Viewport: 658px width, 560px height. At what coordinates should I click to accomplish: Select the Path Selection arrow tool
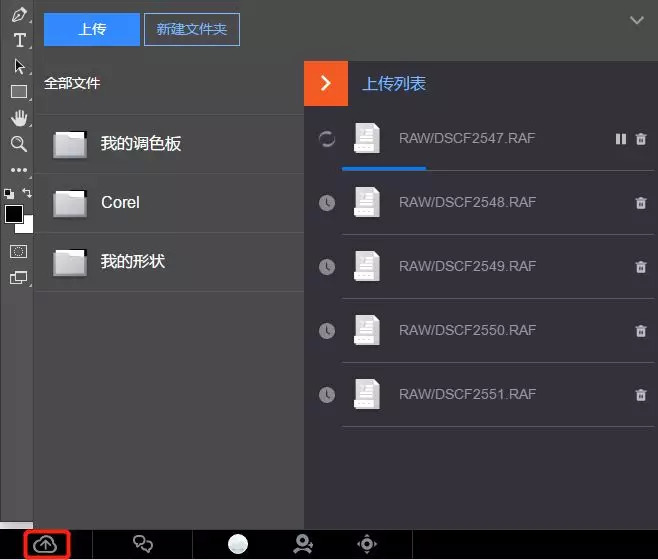tap(19, 66)
